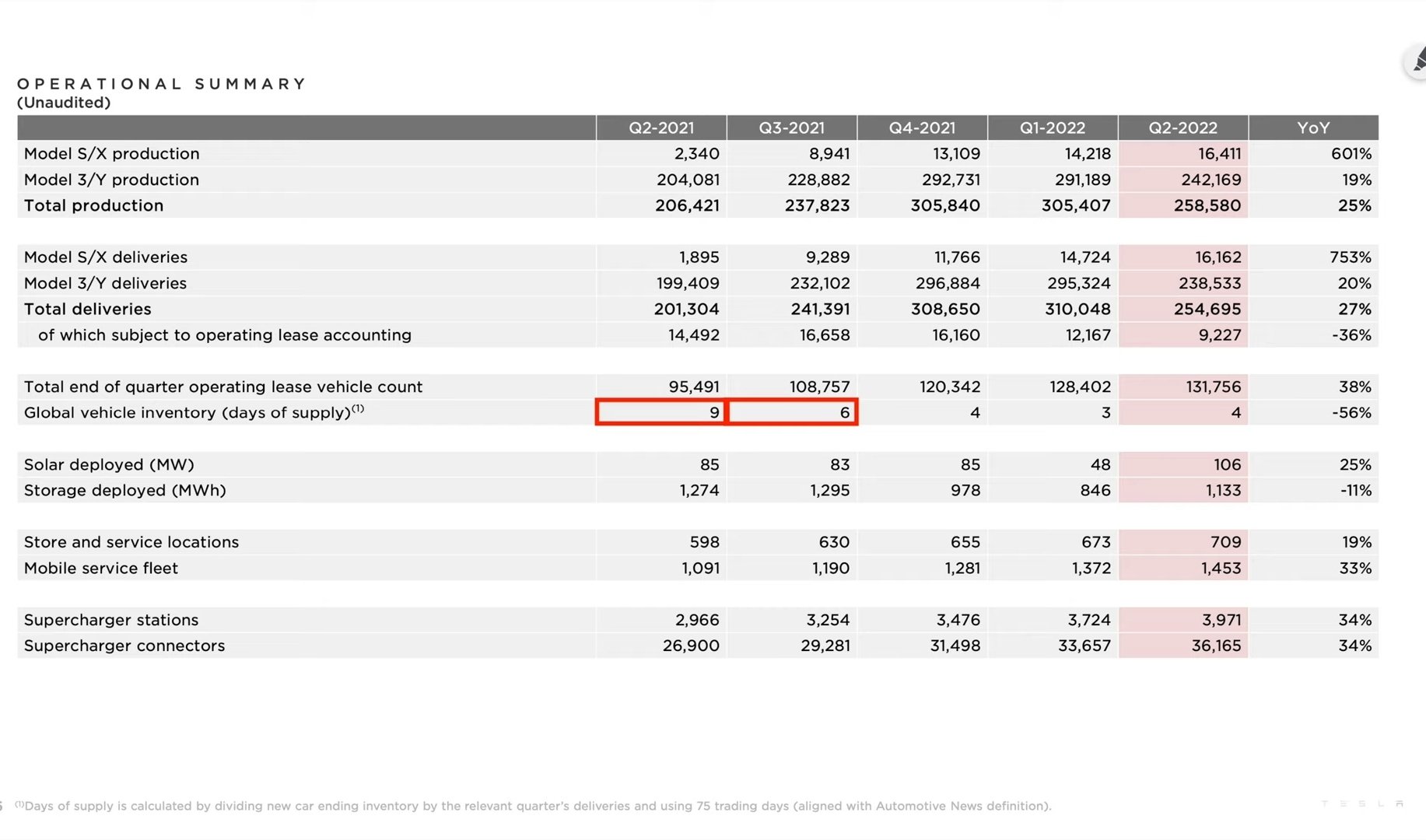
Task: Select the Total production row label
Action: pyautogui.click(x=94, y=205)
